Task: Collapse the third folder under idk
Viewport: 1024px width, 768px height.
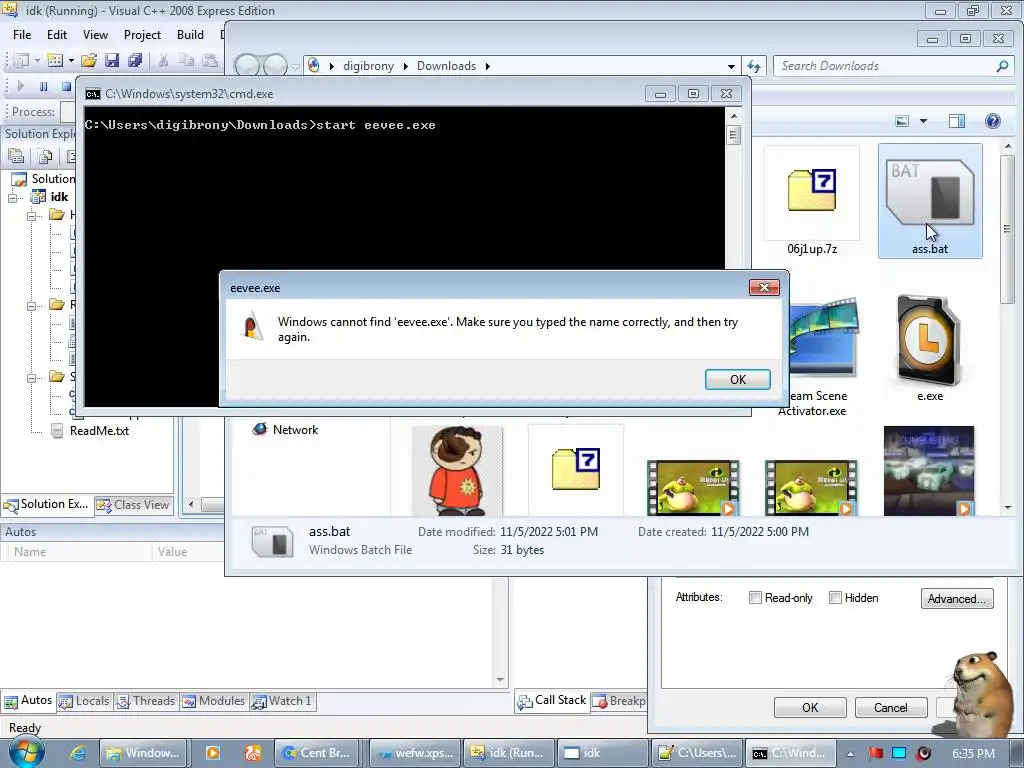Action: click(x=31, y=377)
